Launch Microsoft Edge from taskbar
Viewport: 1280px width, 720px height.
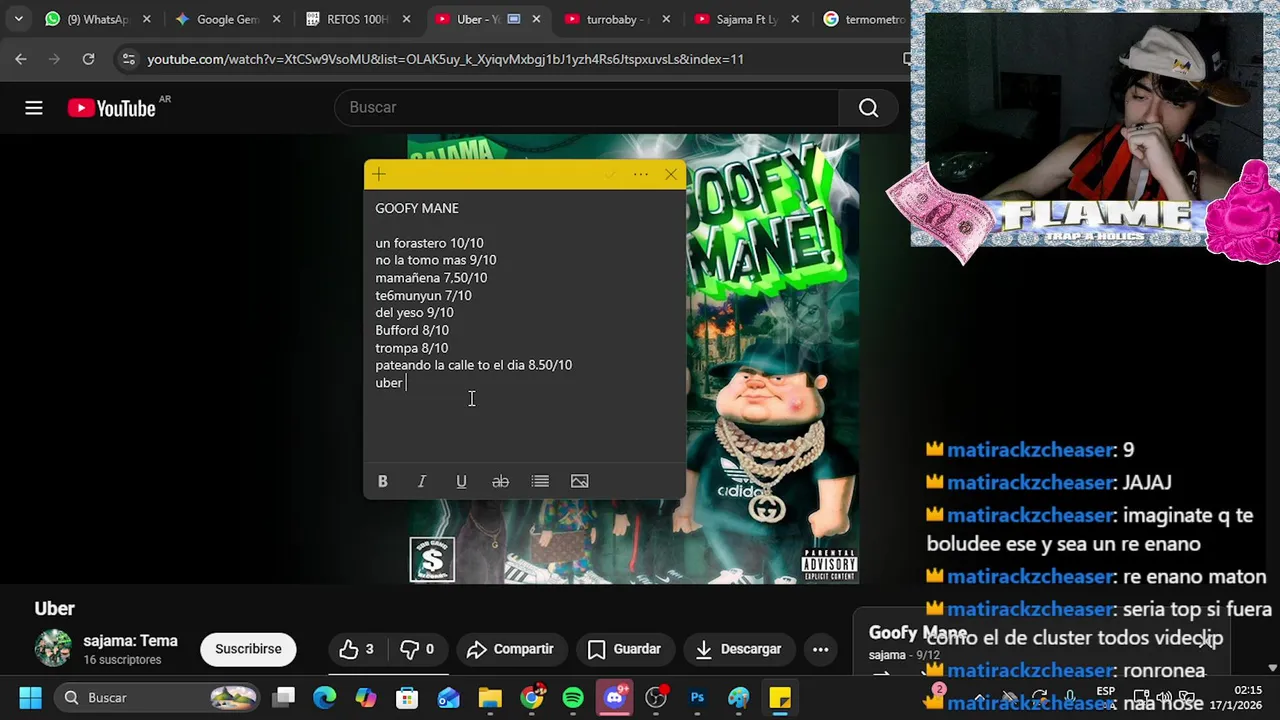[325, 697]
